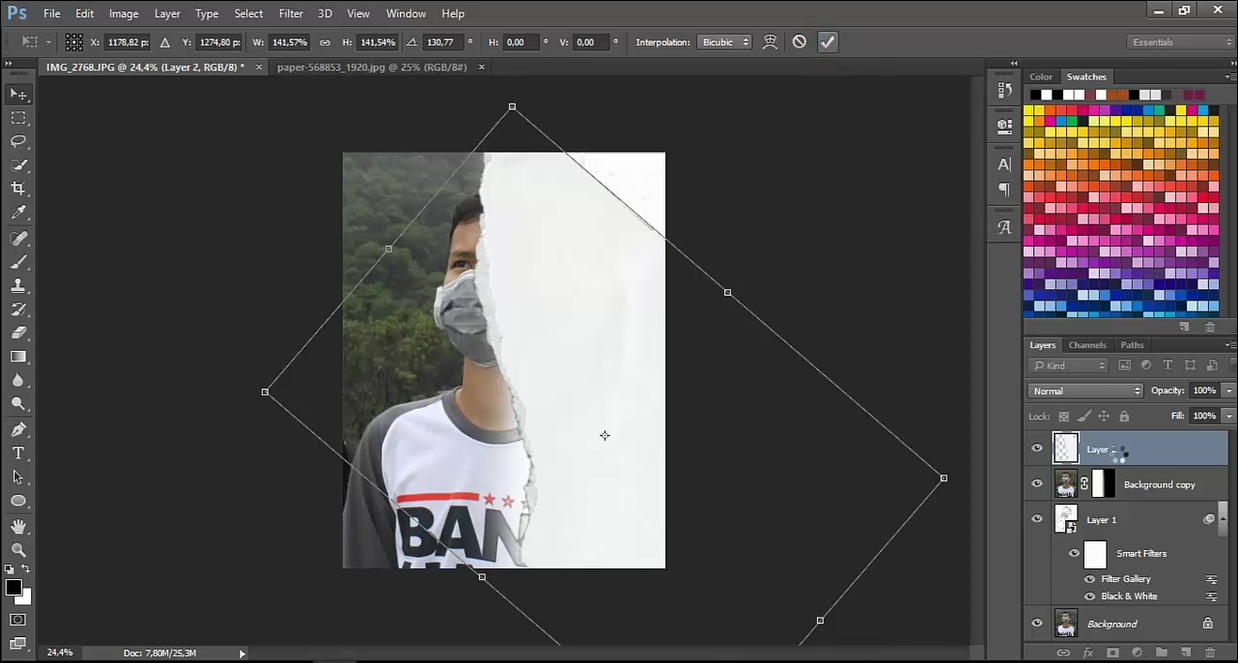The width and height of the screenshot is (1238, 663).
Task: Hide the Background layer
Action: pos(1037,624)
